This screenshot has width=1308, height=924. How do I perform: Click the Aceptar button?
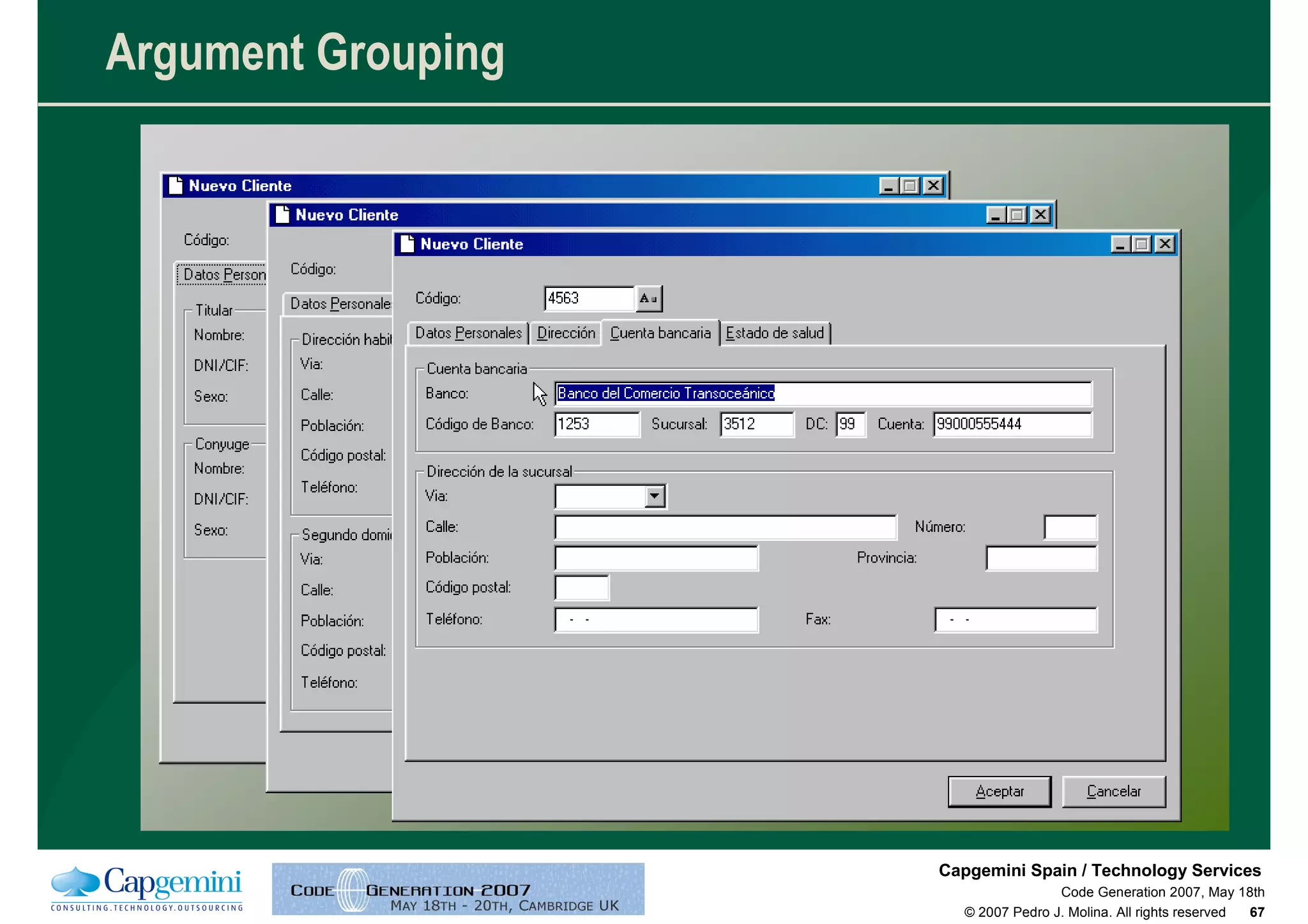(x=1000, y=791)
